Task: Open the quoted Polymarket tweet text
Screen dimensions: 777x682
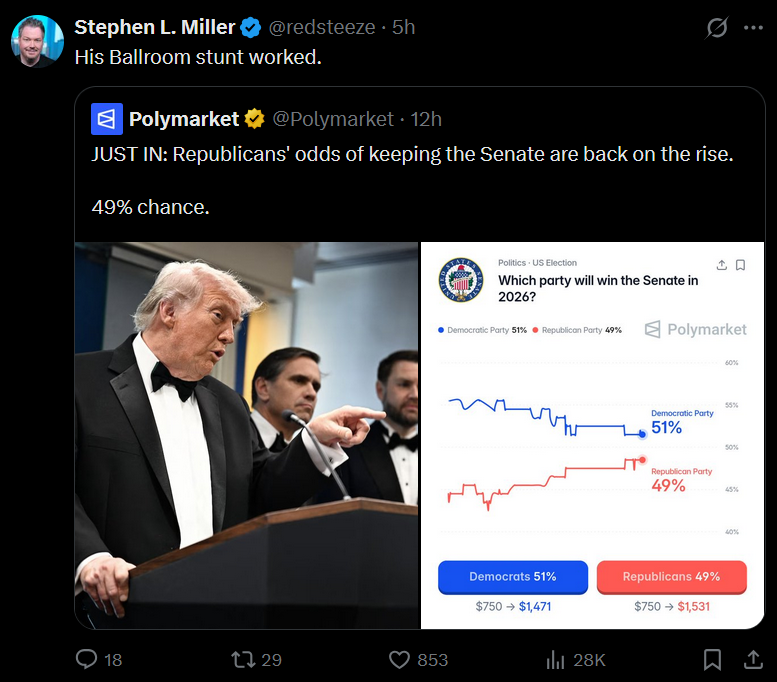Action: click(412, 156)
